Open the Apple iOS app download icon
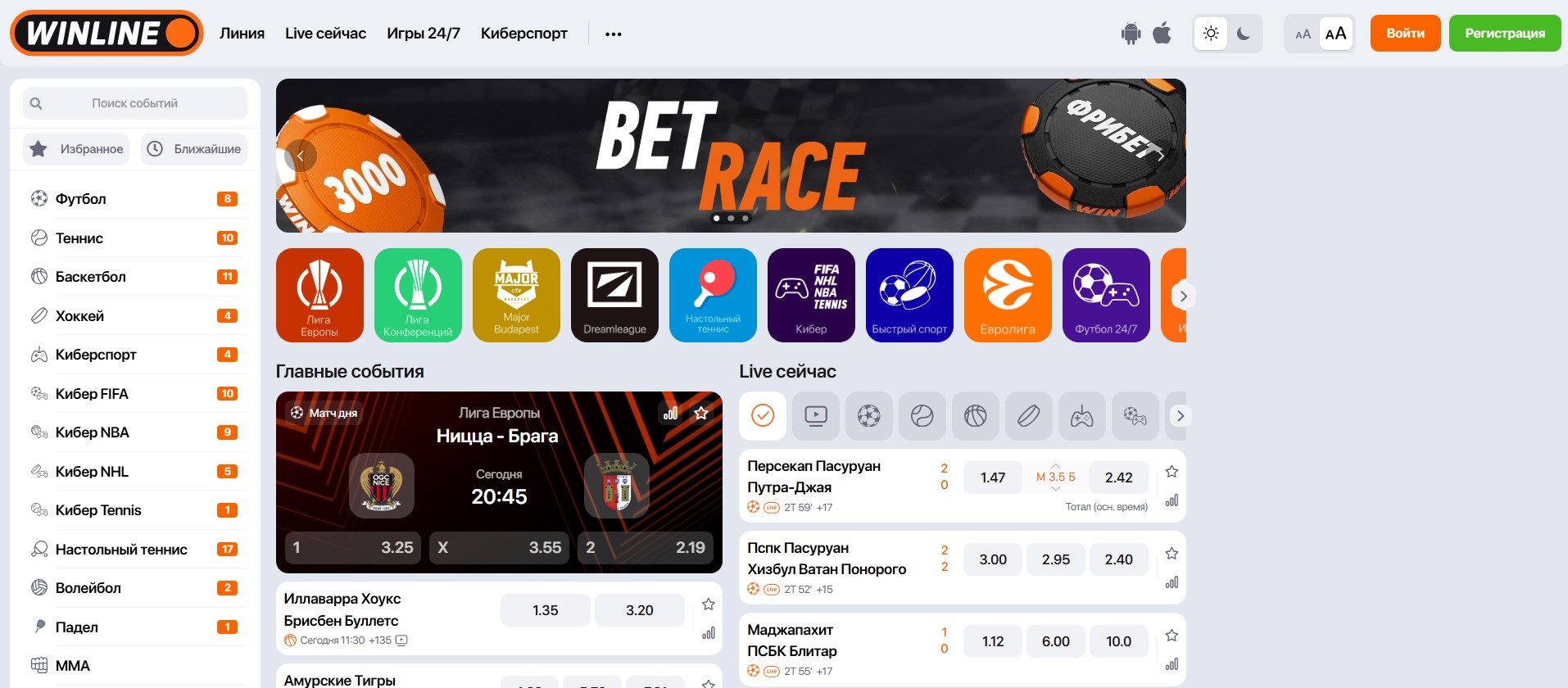The width and height of the screenshot is (1568, 688). [1162, 34]
